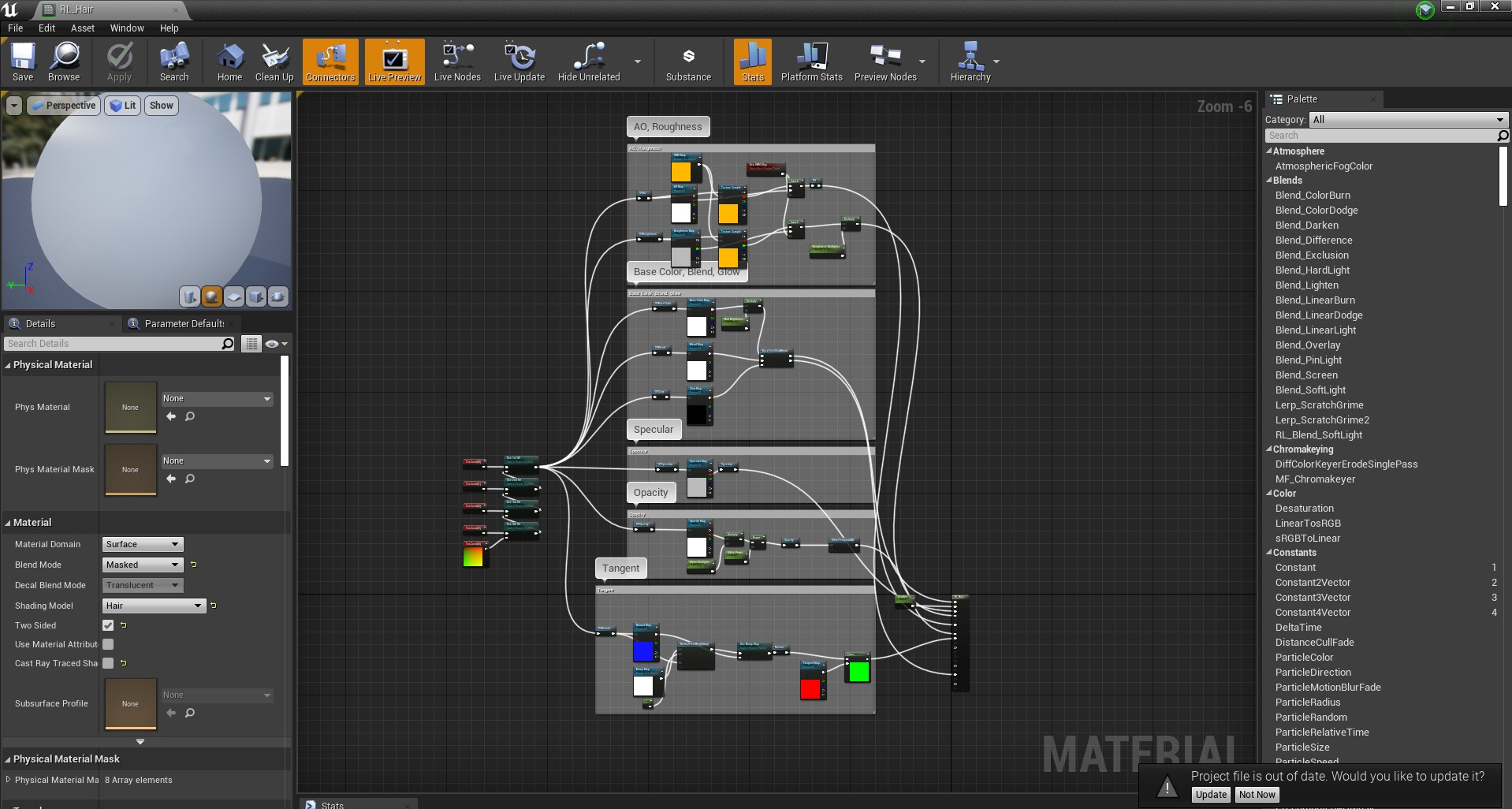Browse to Phys Material asset magnifier icon
Image resolution: width=1512 pixels, height=809 pixels.
190,416
